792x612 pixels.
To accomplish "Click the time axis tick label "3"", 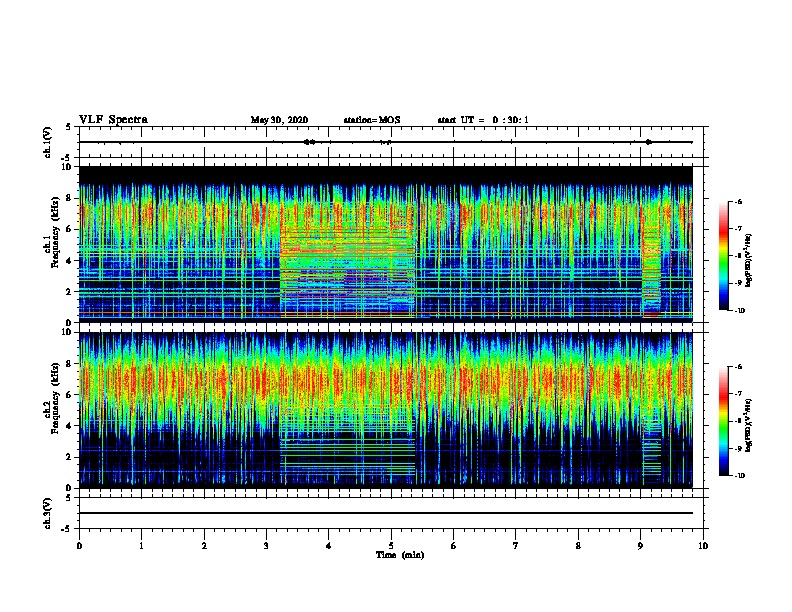I will pyautogui.click(x=266, y=546).
